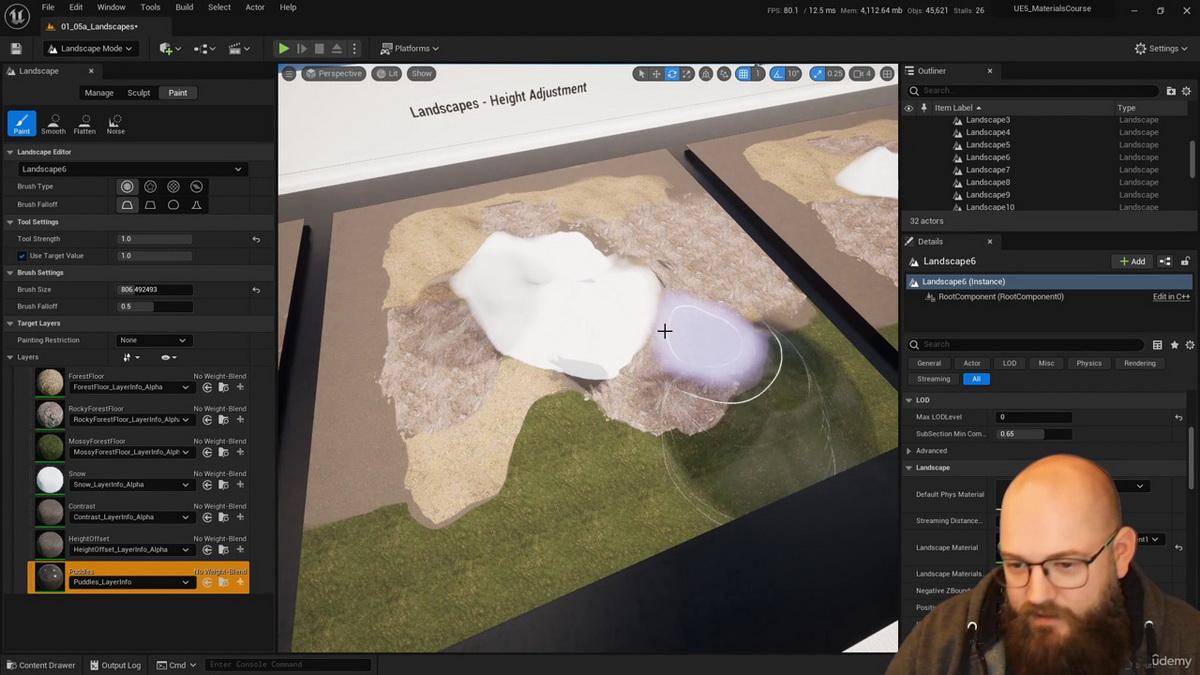Choose the pattern brush type
Screen dimensions: 1200x675
coord(173,187)
